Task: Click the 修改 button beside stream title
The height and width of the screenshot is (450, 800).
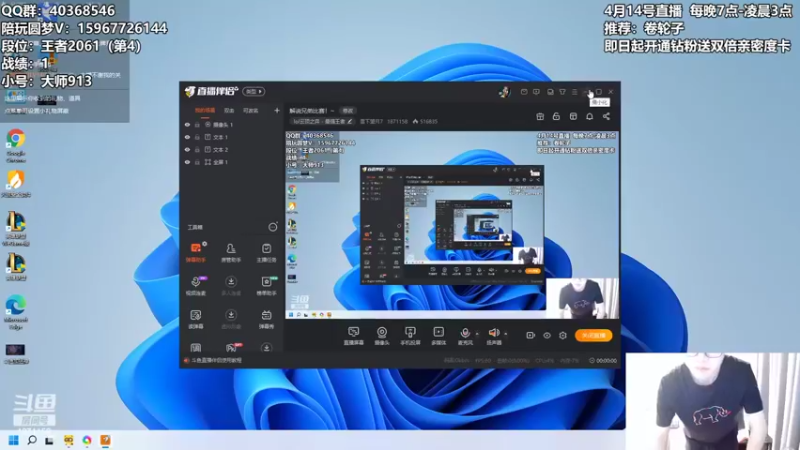Action: tap(348, 111)
